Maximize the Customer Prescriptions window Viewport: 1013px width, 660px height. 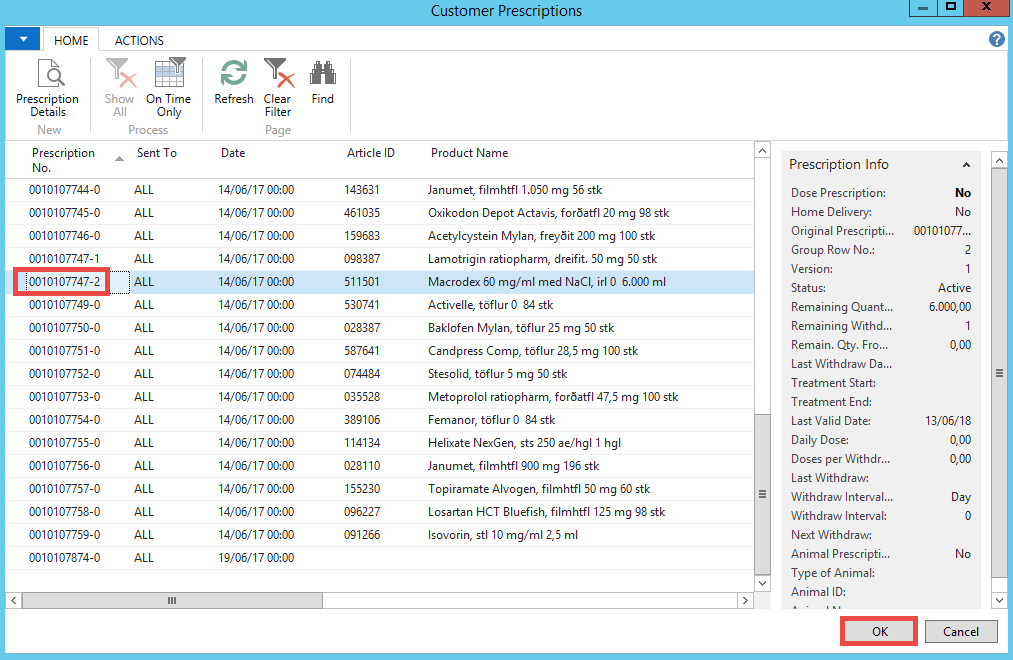(952, 9)
